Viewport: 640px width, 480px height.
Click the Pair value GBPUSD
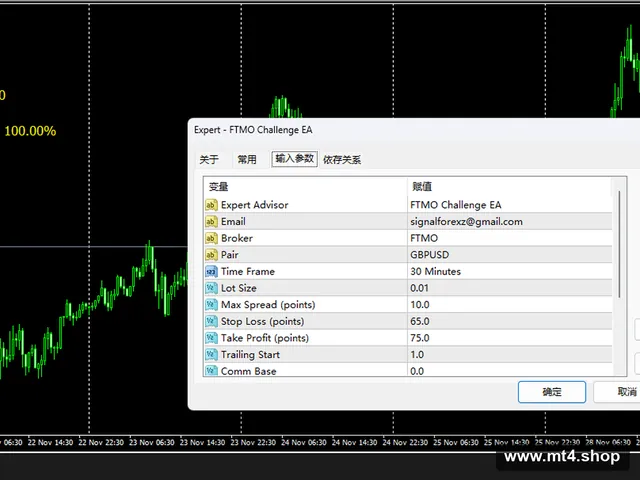pyautogui.click(x=429, y=255)
